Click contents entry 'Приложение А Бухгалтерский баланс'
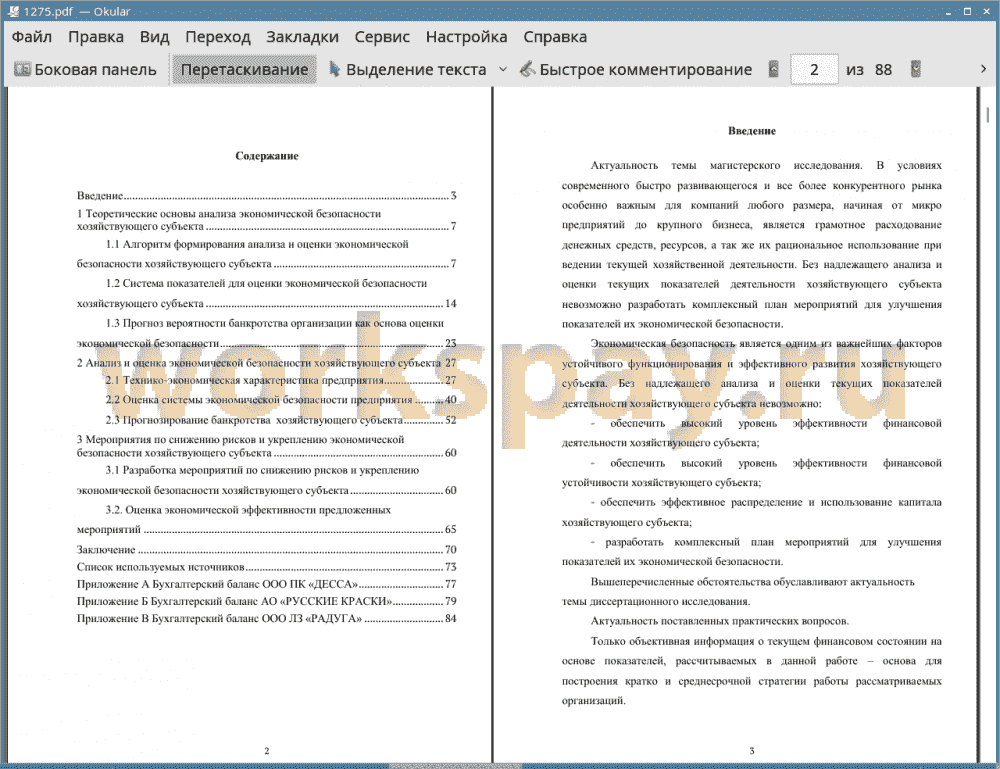The image size is (1000, 769). pos(267,584)
